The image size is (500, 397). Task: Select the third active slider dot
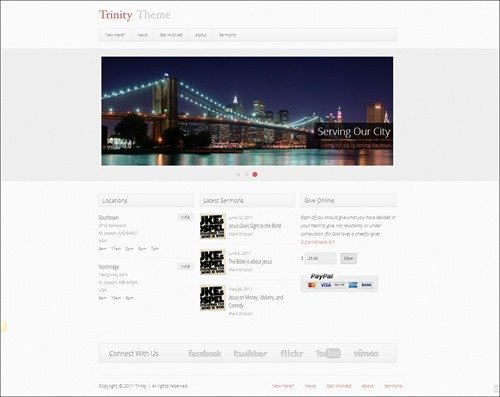pos(255,174)
